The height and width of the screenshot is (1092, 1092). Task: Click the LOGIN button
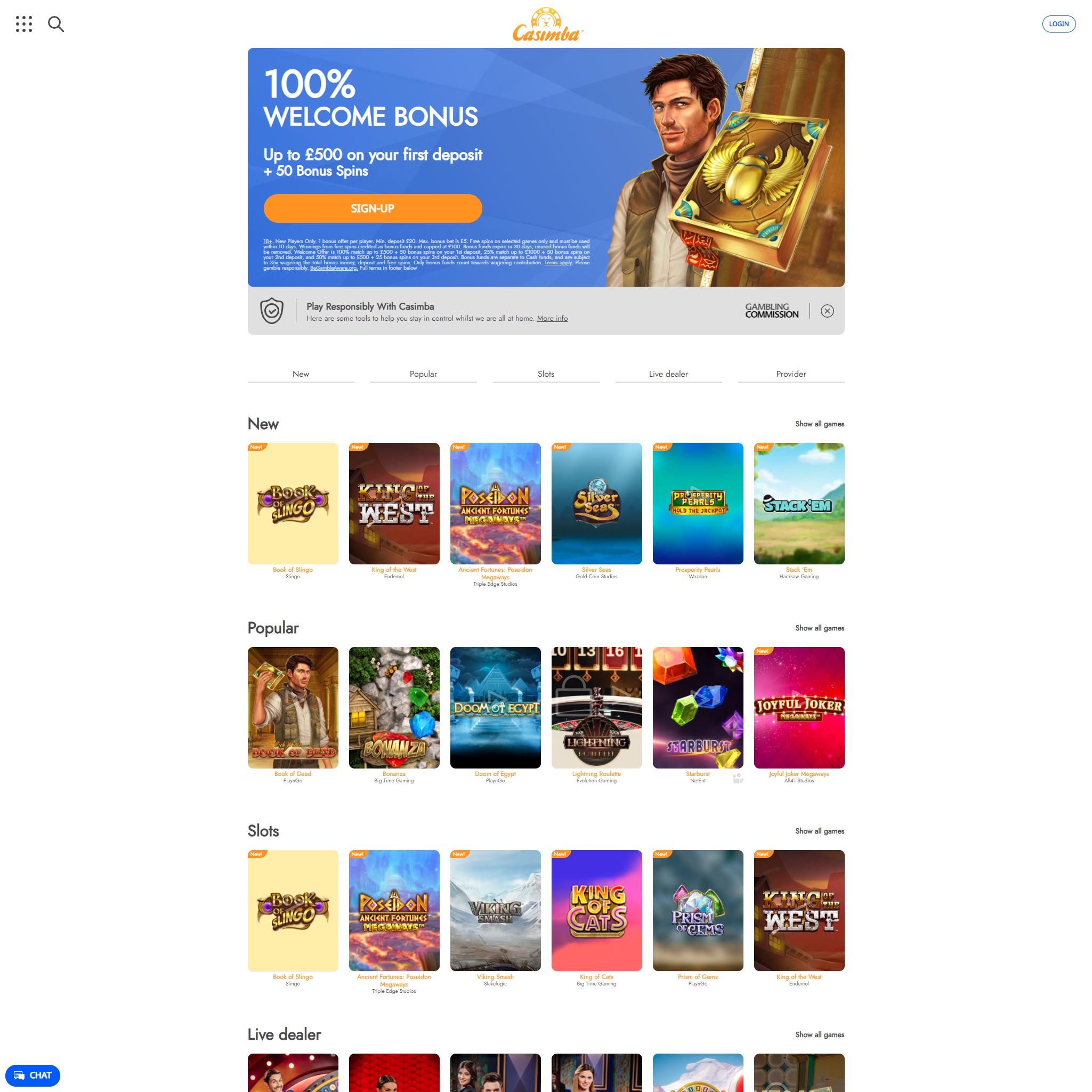(x=1058, y=24)
